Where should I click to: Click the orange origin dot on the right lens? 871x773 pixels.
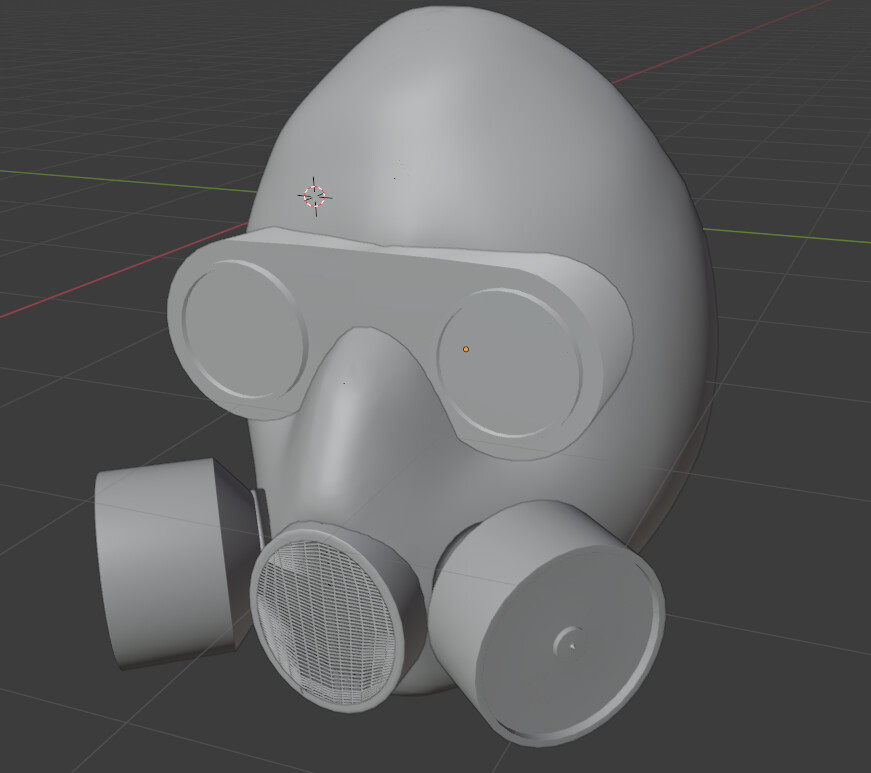tap(466, 349)
